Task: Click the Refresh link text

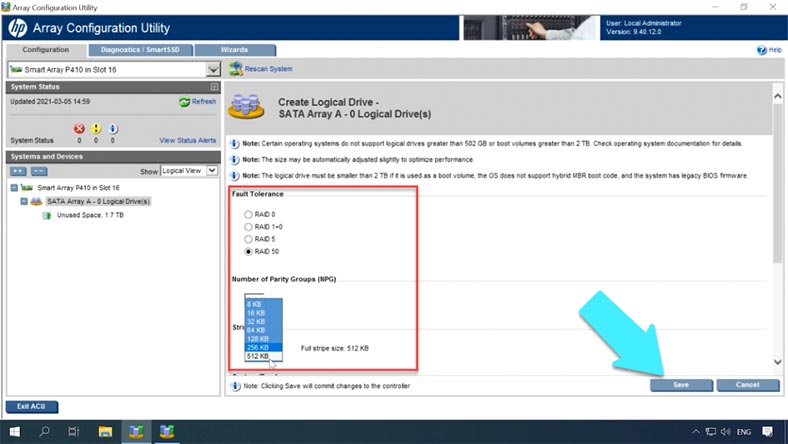Action: [204, 102]
